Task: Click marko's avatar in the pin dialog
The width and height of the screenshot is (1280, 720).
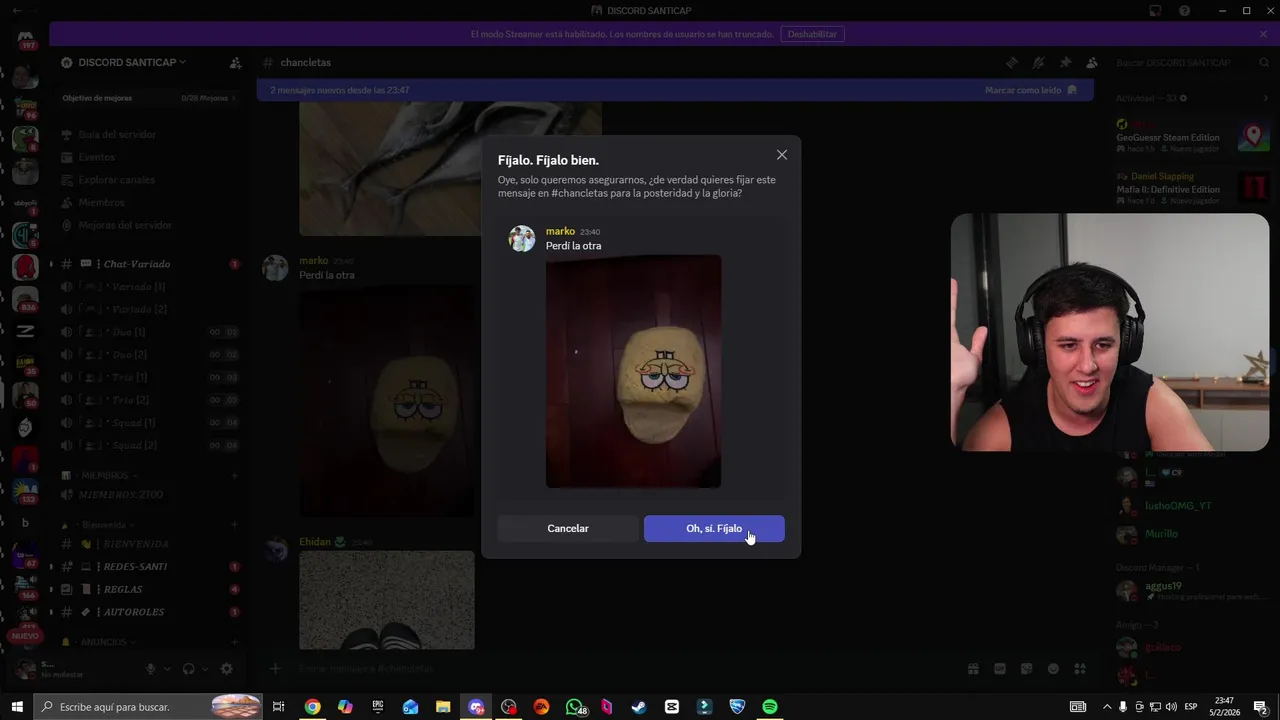Action: (x=522, y=238)
